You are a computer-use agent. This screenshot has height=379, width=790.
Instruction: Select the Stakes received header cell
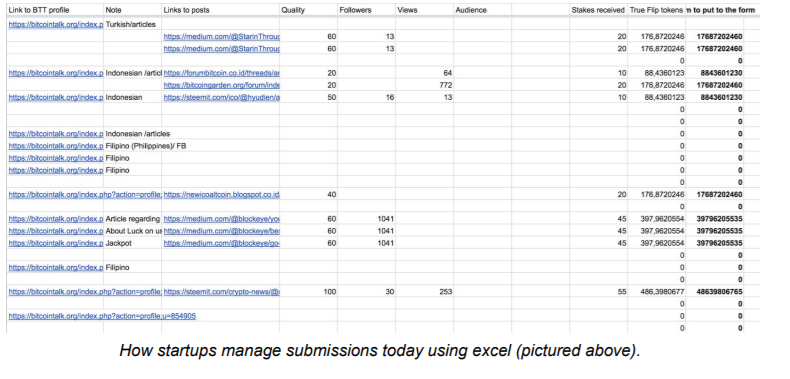[x=598, y=10]
